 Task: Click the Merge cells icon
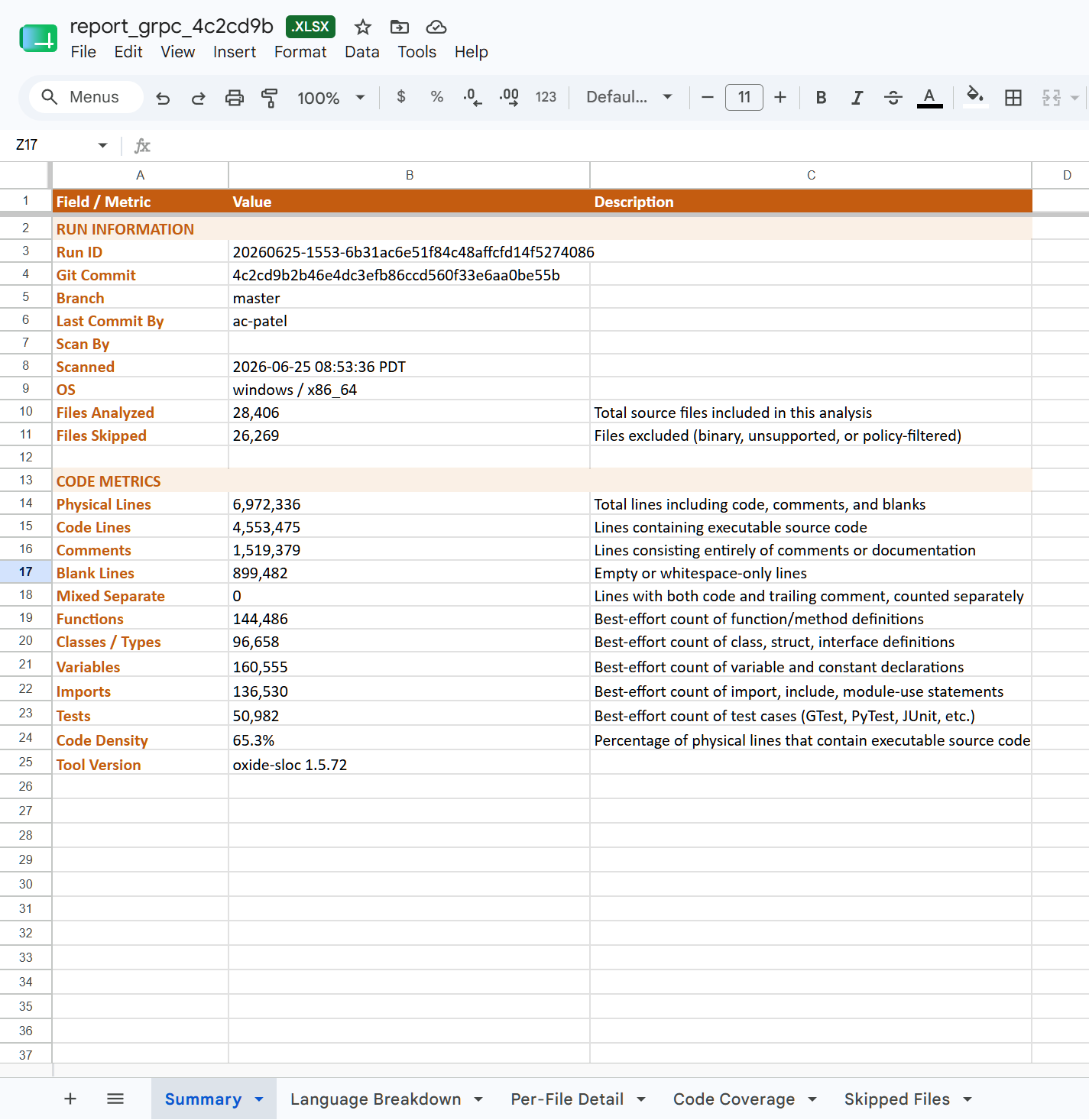[1052, 97]
